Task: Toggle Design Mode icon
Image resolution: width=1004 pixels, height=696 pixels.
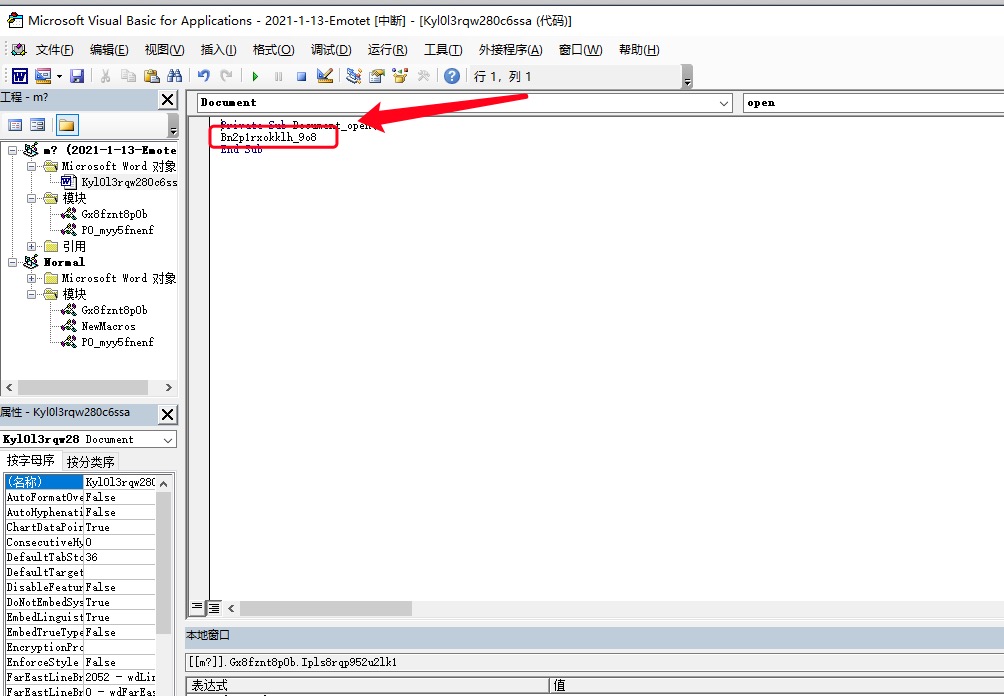Action: [325, 76]
